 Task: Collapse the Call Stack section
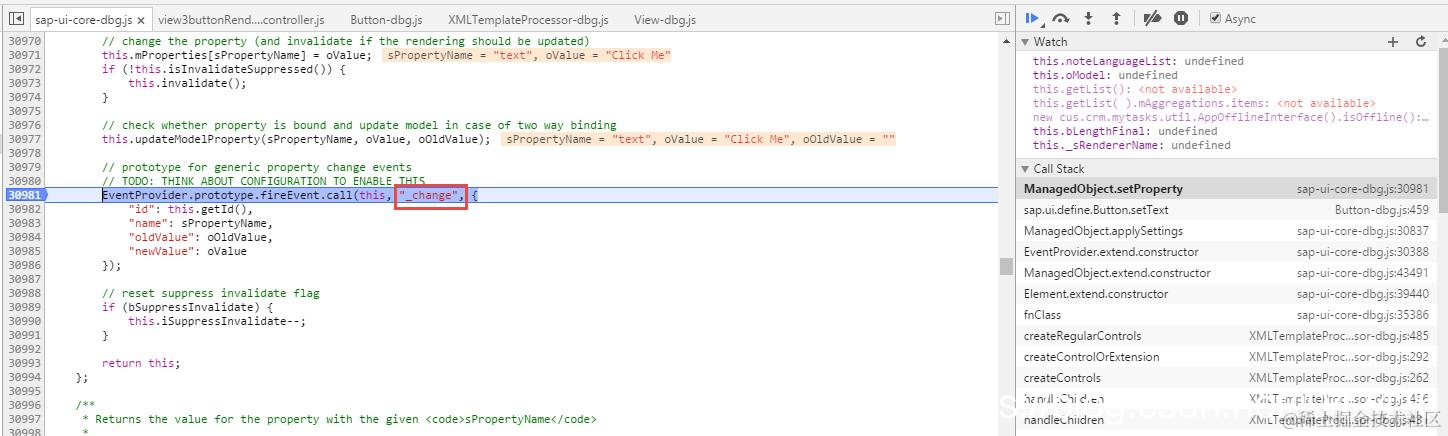click(x=1026, y=169)
